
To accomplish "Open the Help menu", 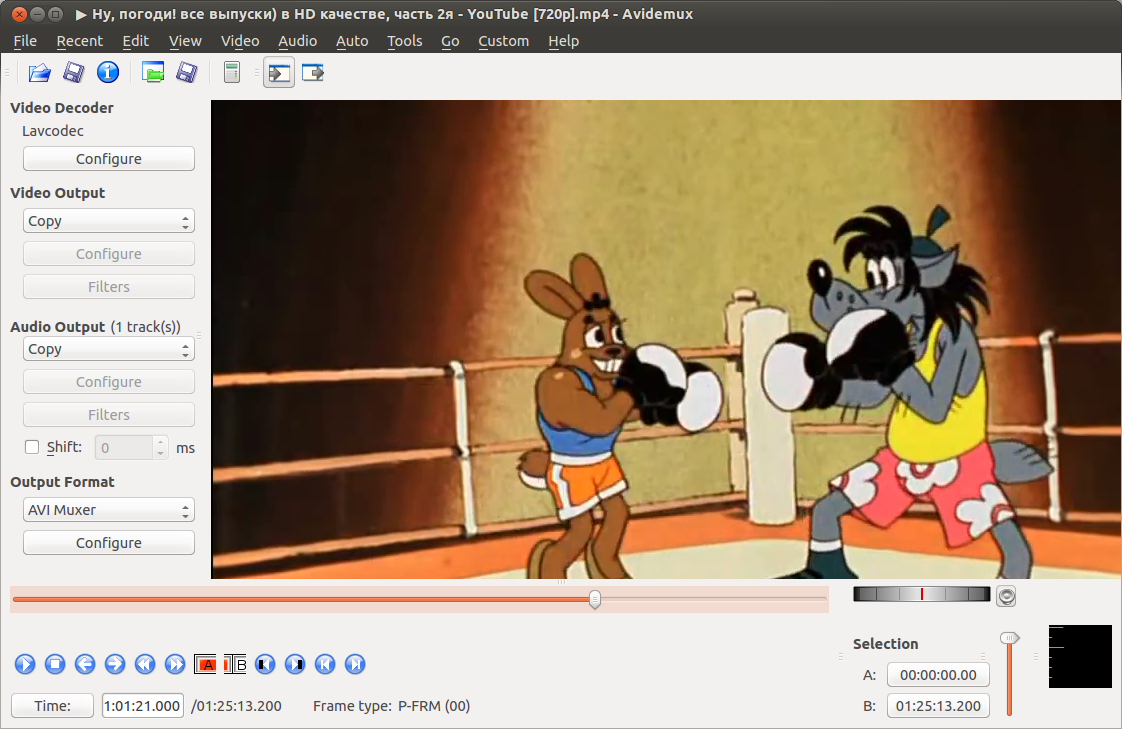I will click(x=564, y=41).
